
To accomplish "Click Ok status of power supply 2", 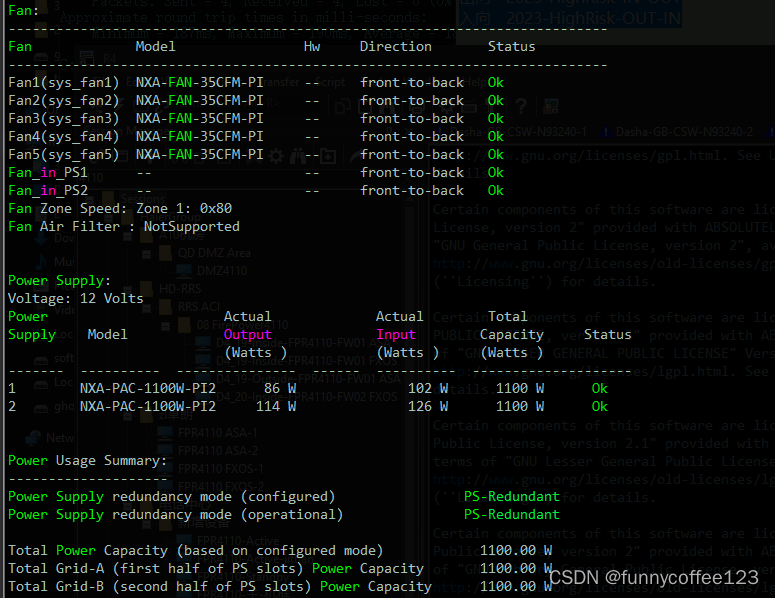I will click(600, 406).
